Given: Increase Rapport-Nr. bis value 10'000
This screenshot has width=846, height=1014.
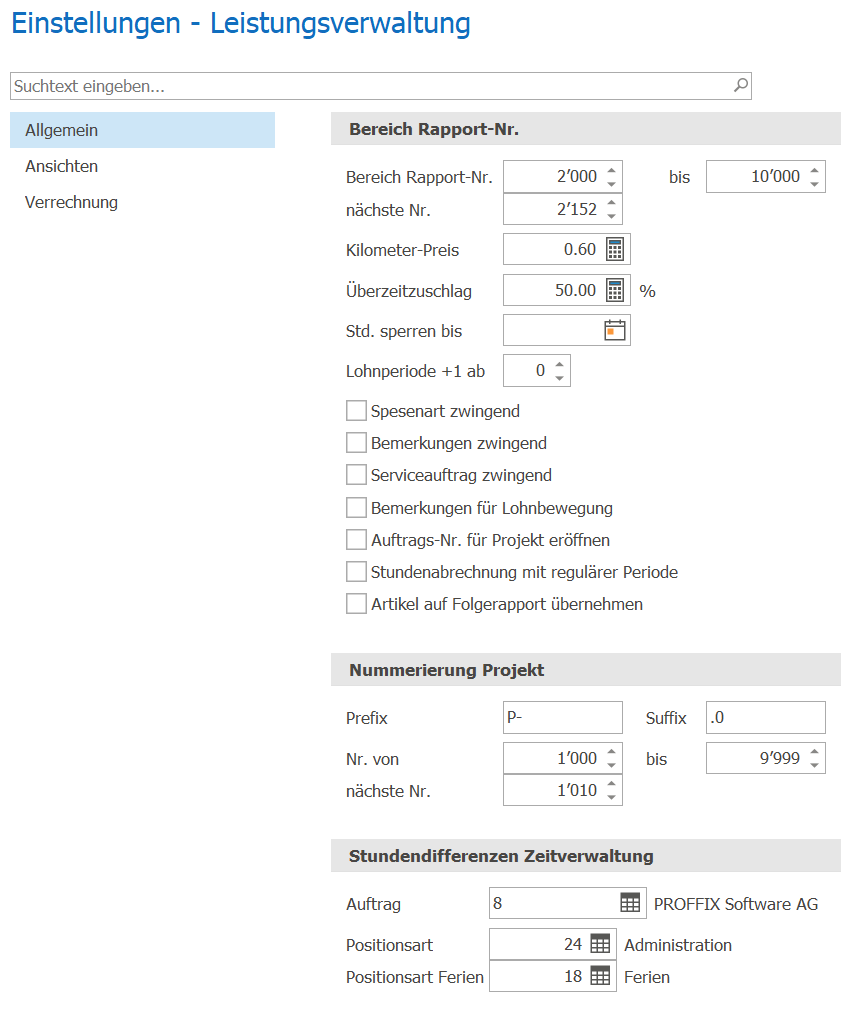Looking at the screenshot, I should pos(814,170).
